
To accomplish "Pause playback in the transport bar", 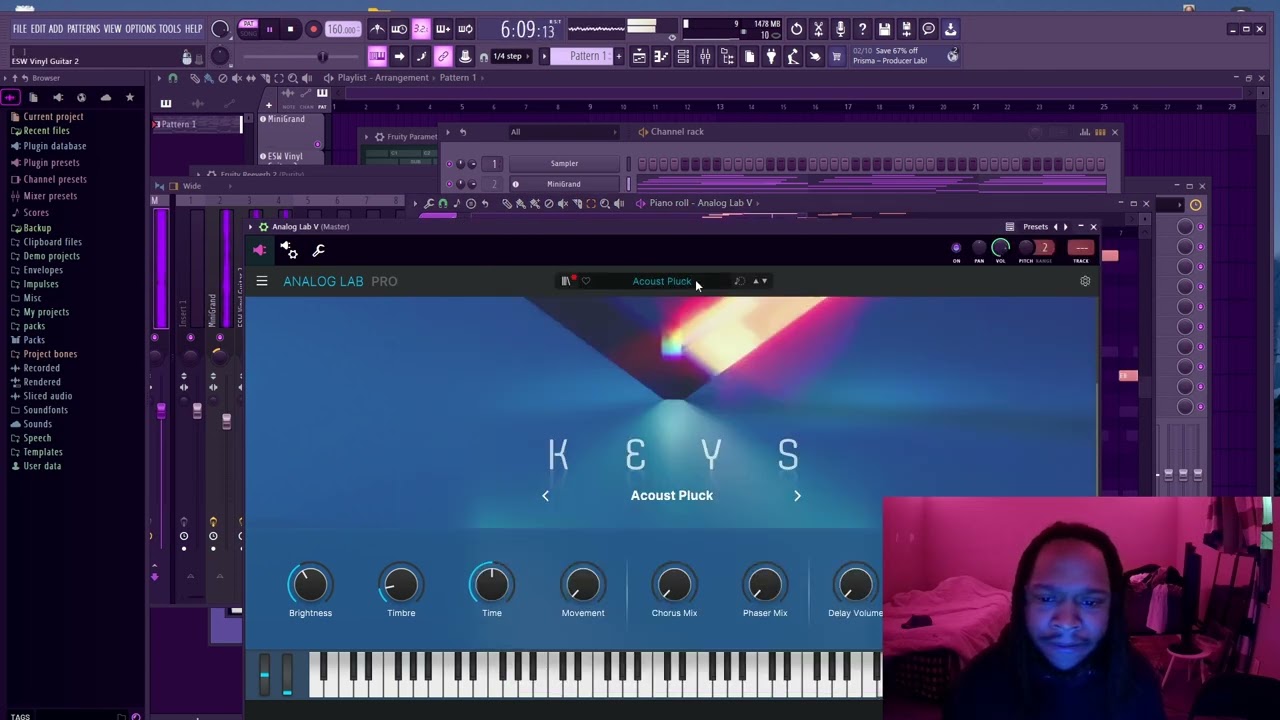I will coord(269,29).
